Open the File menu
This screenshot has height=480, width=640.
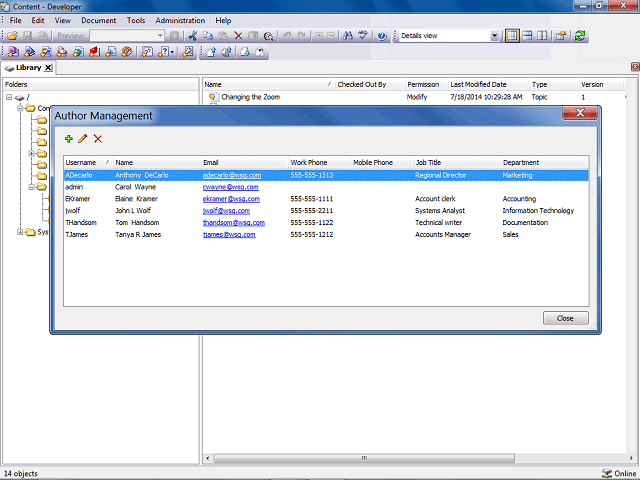pyautogui.click(x=16, y=20)
